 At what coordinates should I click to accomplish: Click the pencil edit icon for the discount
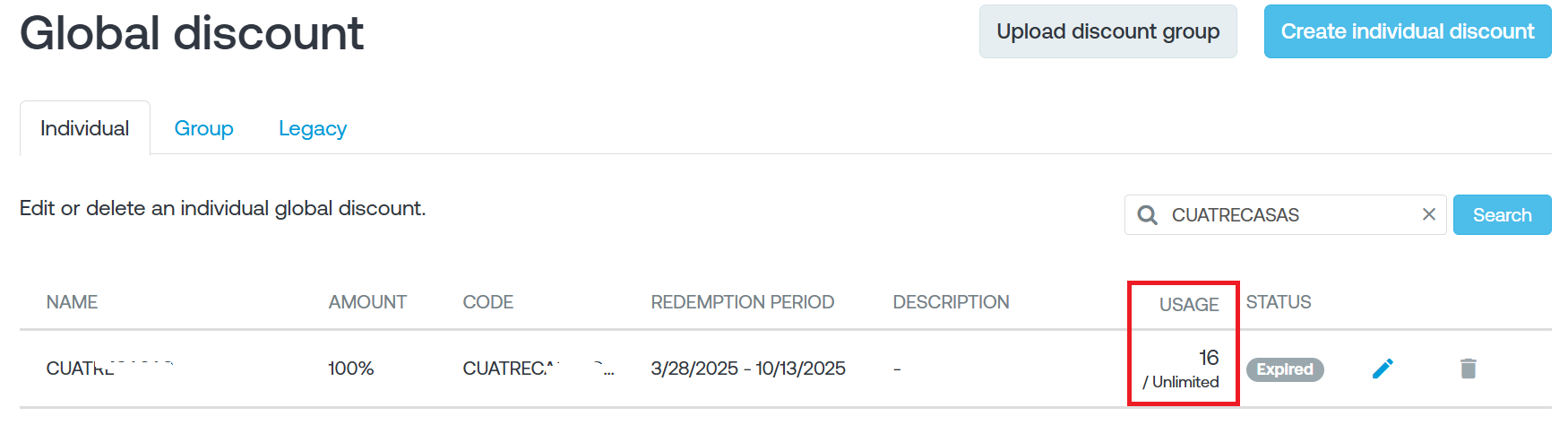click(x=1383, y=369)
